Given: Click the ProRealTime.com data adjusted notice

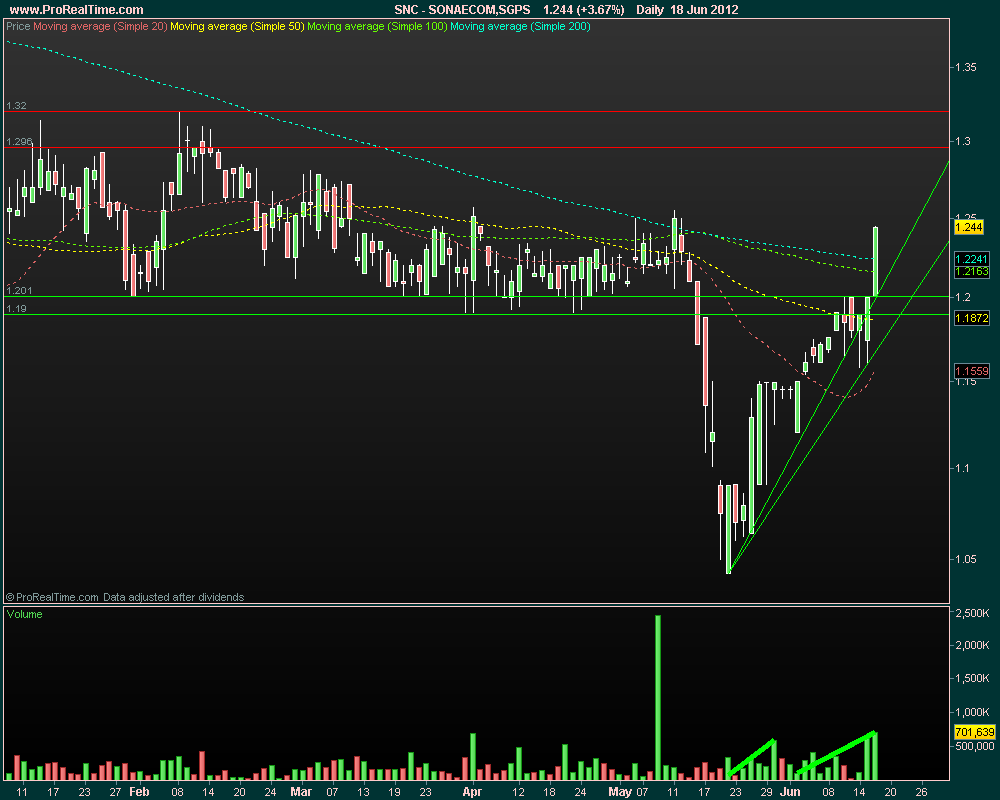Looking at the screenshot, I should click(125, 597).
